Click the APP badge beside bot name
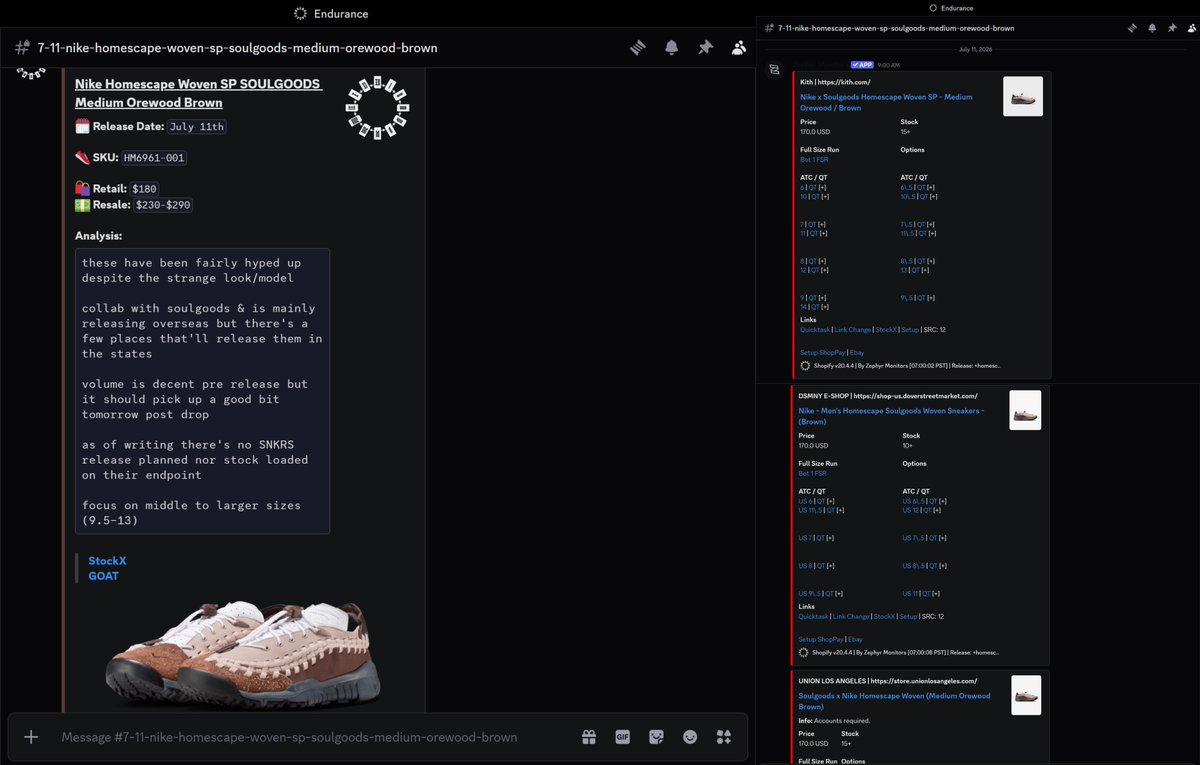The width and height of the screenshot is (1200, 765). (x=861, y=64)
